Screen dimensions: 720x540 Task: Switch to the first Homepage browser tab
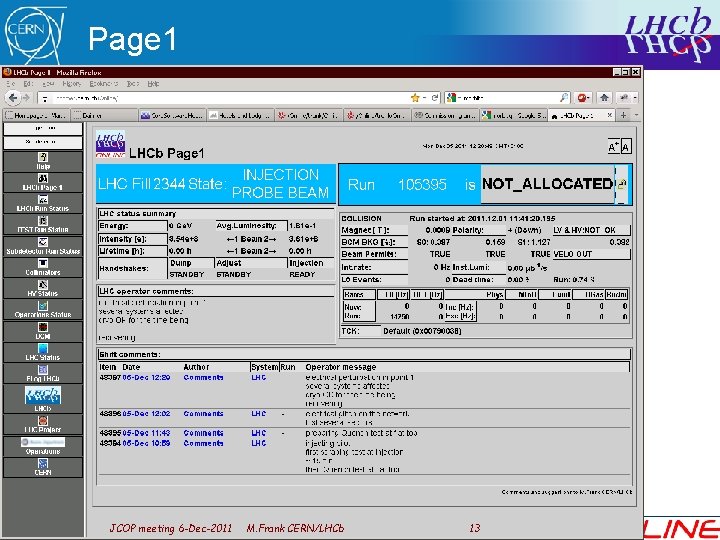36,115
